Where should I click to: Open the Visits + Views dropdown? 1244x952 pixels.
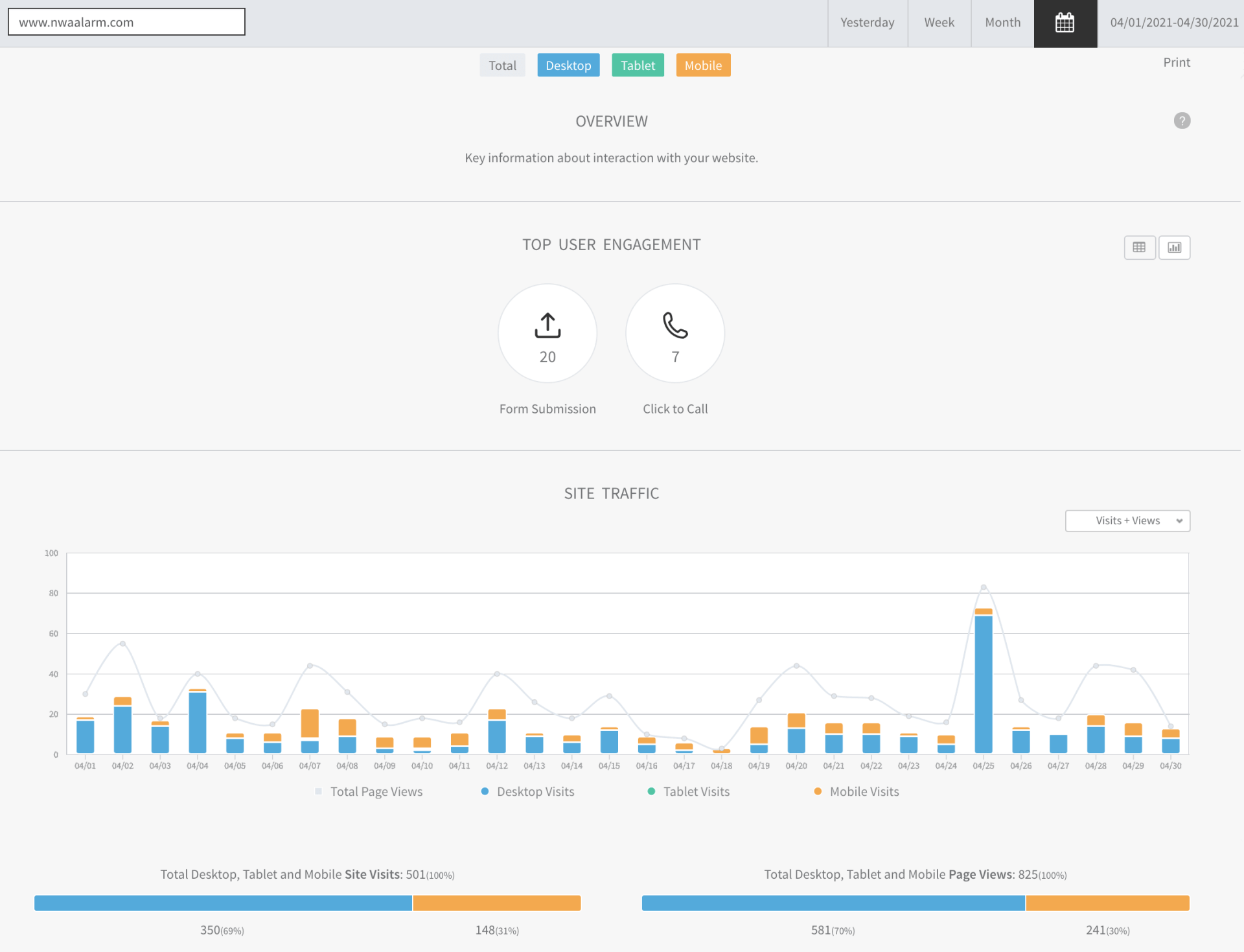pyautogui.click(x=1127, y=521)
